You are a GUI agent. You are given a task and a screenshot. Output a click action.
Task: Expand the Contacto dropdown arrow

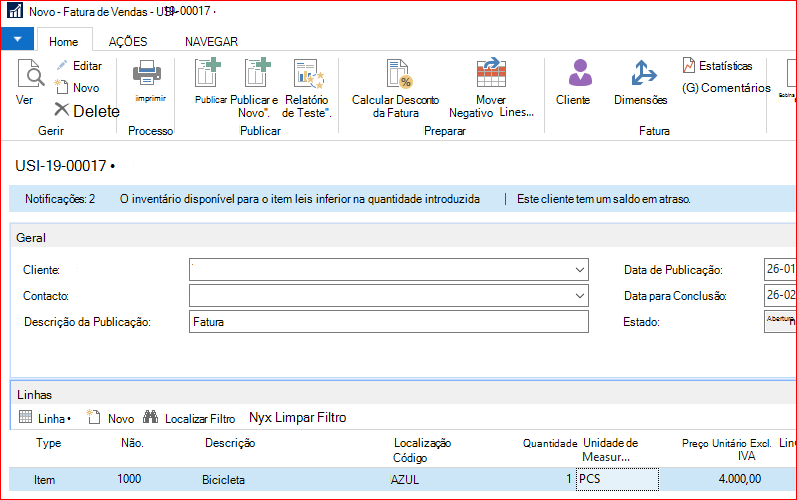pyautogui.click(x=579, y=296)
